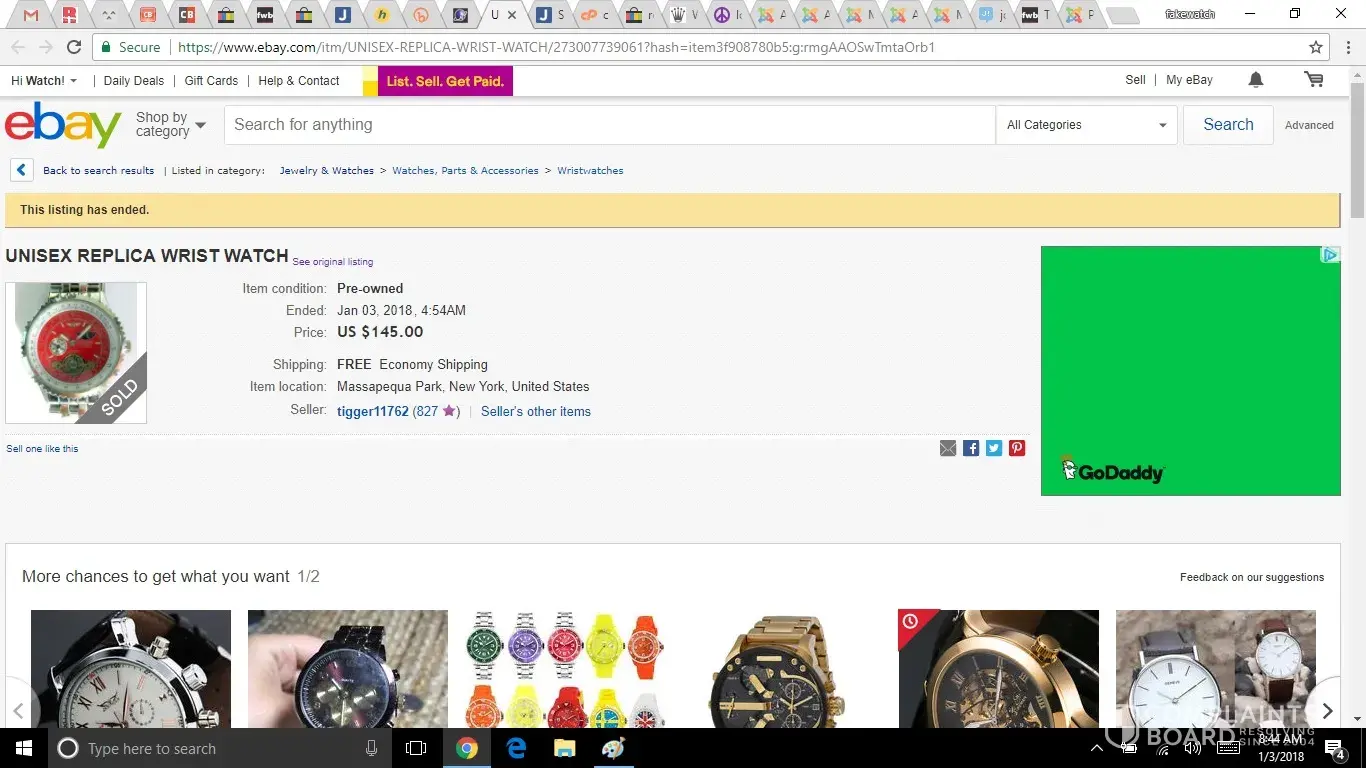
Task: Go back to search results
Action: coord(98,171)
